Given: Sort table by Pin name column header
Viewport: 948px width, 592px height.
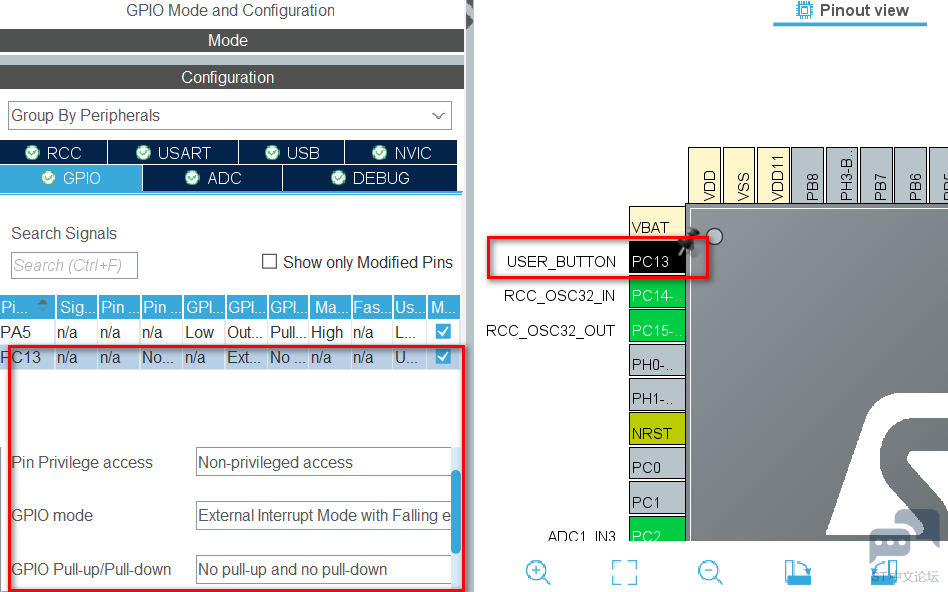Looking at the screenshot, I should [27, 307].
